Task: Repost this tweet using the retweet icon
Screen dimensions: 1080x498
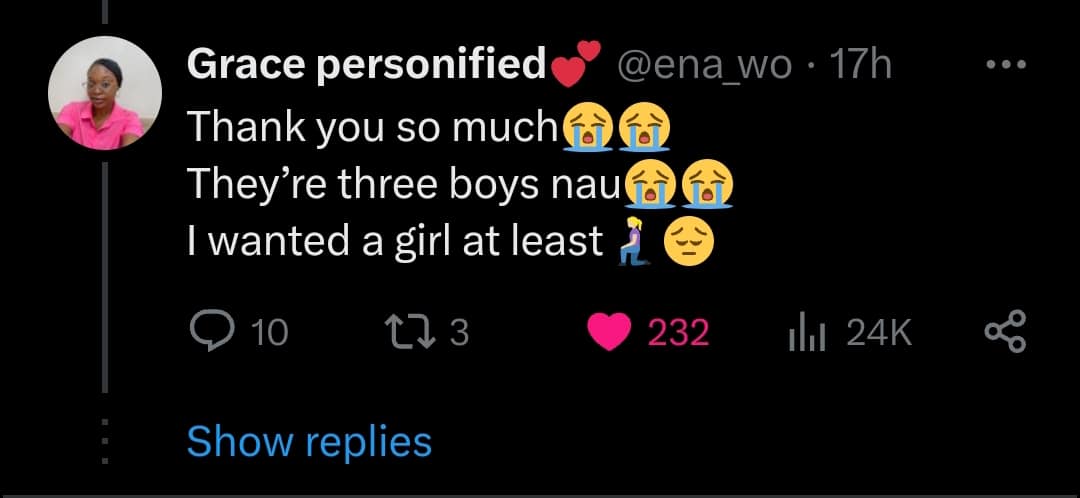Action: point(411,332)
